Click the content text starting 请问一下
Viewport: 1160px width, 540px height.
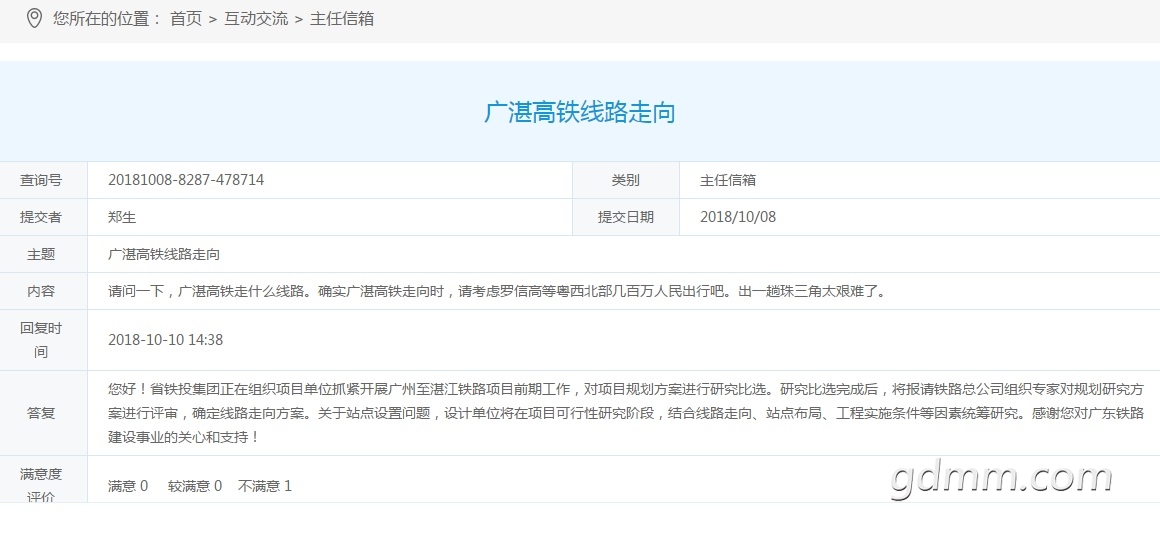tap(497, 291)
